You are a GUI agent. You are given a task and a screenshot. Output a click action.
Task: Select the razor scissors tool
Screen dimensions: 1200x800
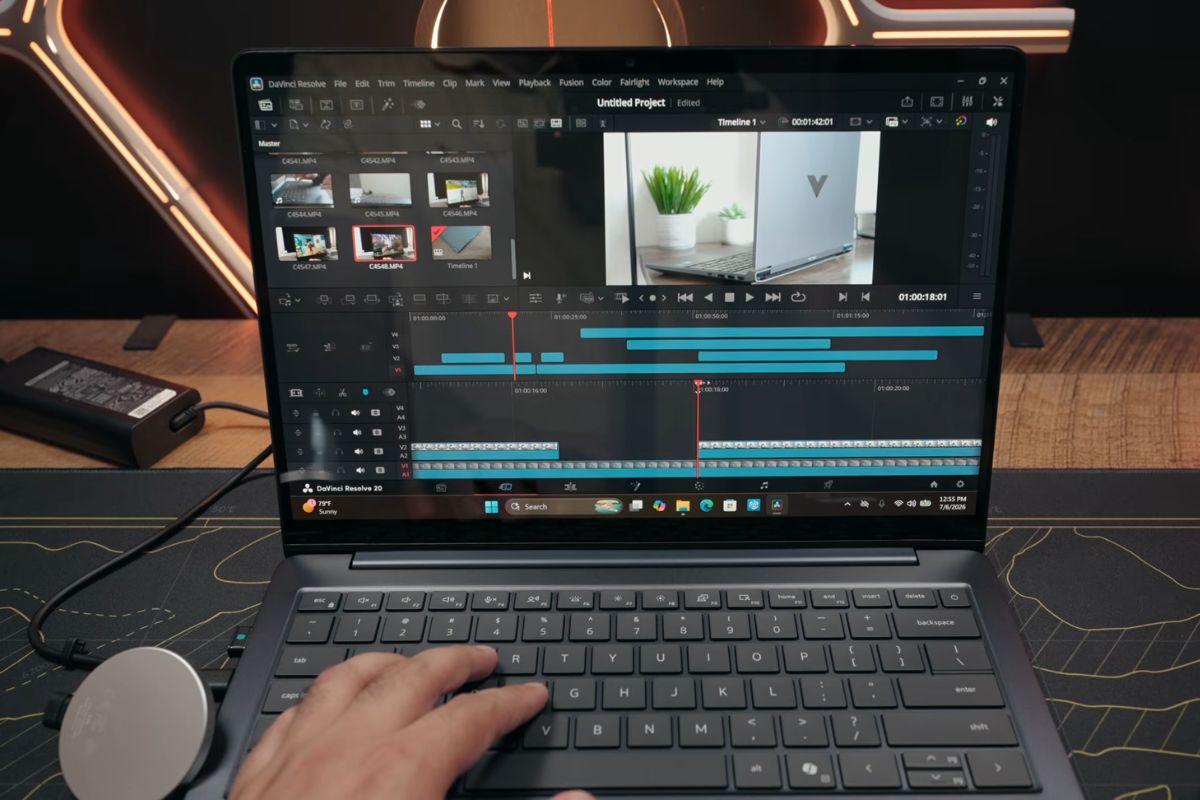tap(342, 393)
